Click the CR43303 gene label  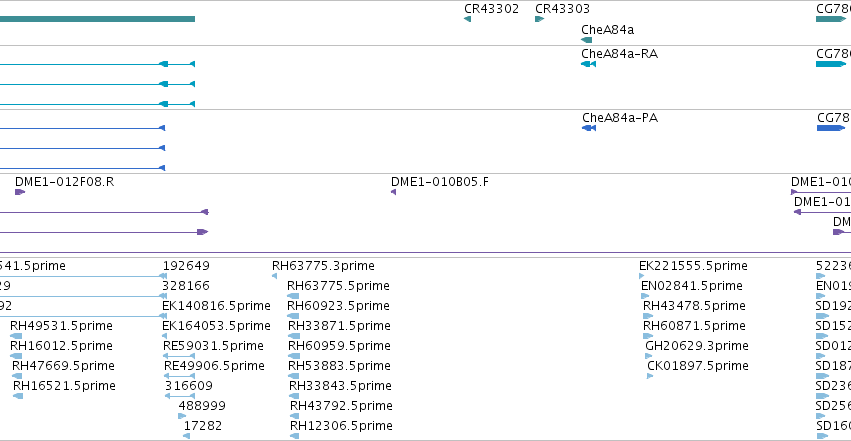tap(562, 9)
